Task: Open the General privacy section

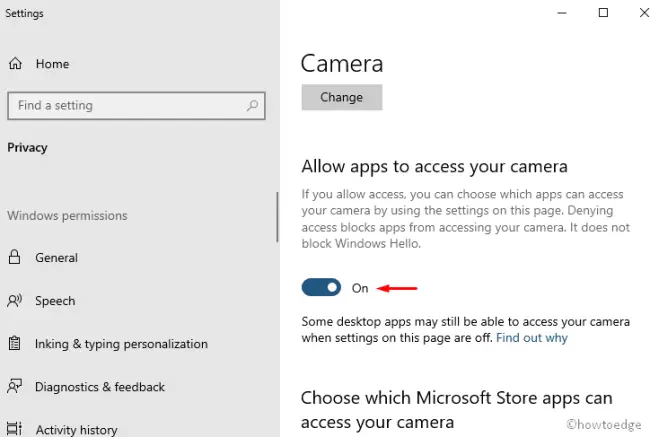Action: pos(56,258)
